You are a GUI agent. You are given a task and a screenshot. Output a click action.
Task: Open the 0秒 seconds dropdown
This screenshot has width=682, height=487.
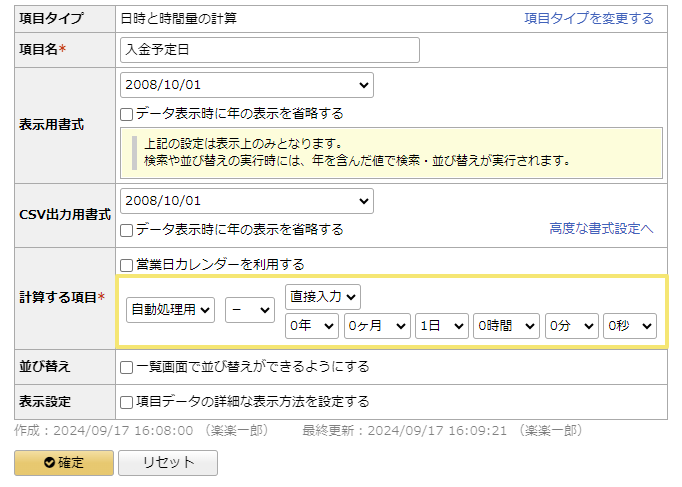tap(629, 326)
